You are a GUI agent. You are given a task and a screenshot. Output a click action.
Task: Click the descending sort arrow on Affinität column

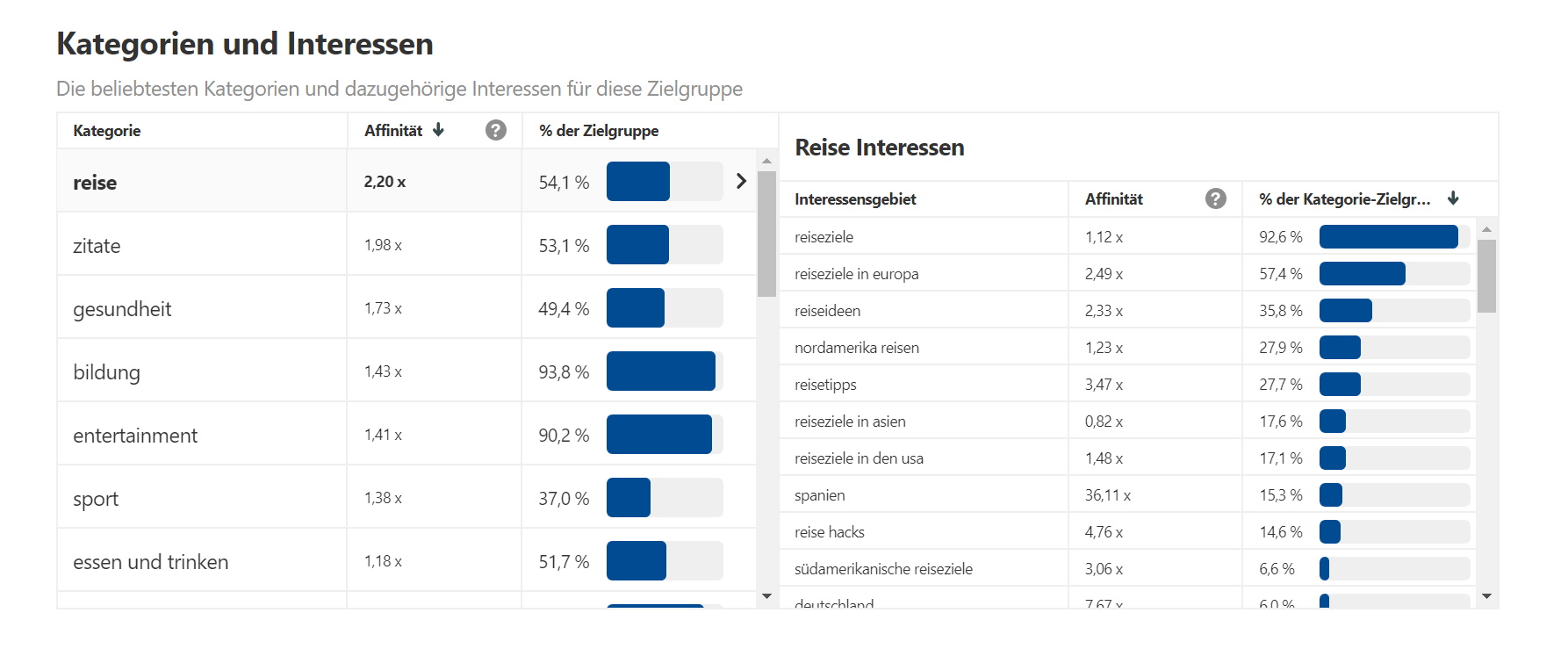pos(437,130)
